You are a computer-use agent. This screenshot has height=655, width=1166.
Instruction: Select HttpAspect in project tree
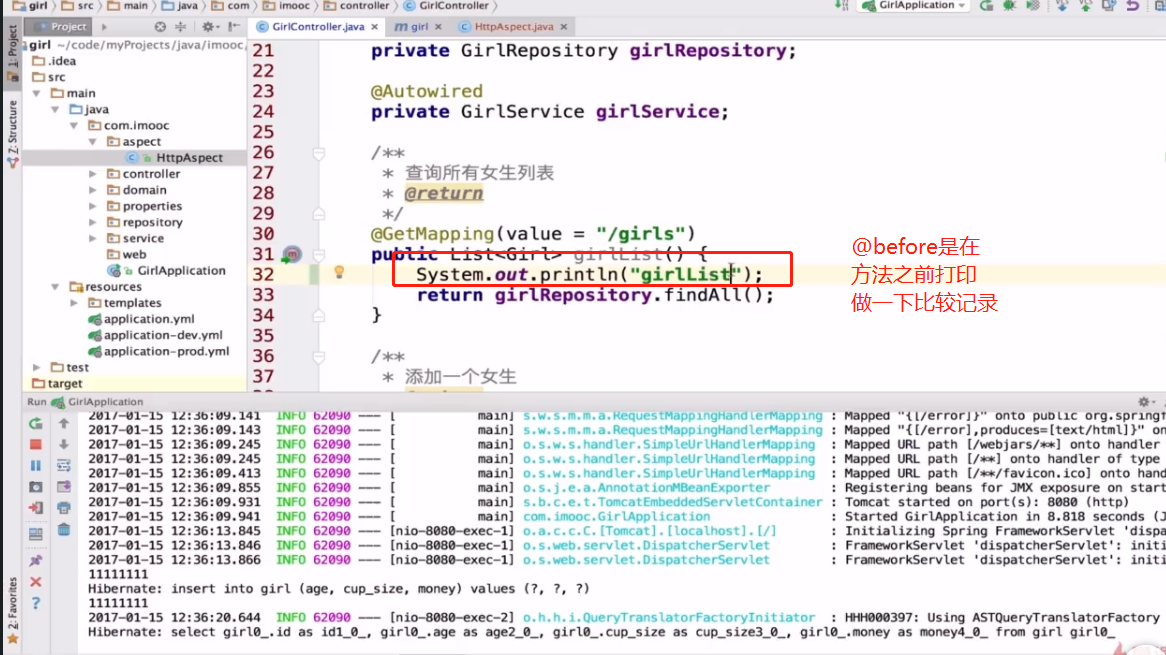tap(175, 158)
